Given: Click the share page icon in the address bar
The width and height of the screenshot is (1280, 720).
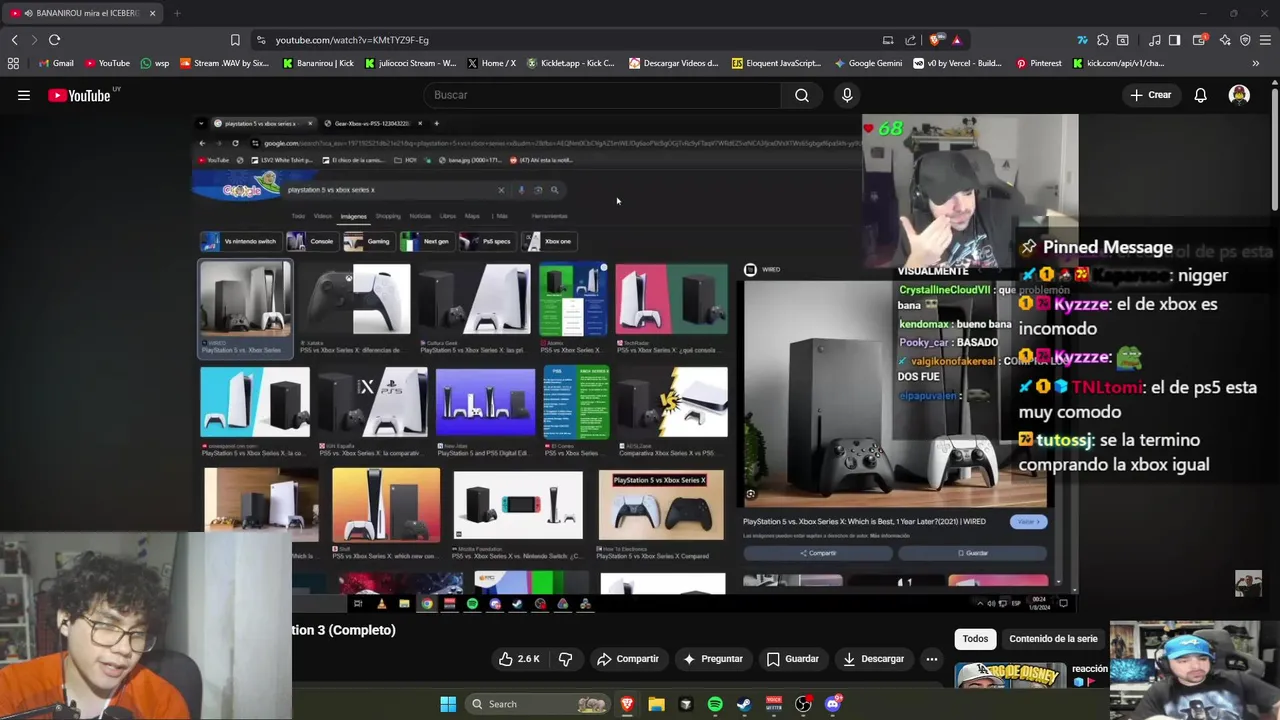Looking at the screenshot, I should click(x=910, y=40).
